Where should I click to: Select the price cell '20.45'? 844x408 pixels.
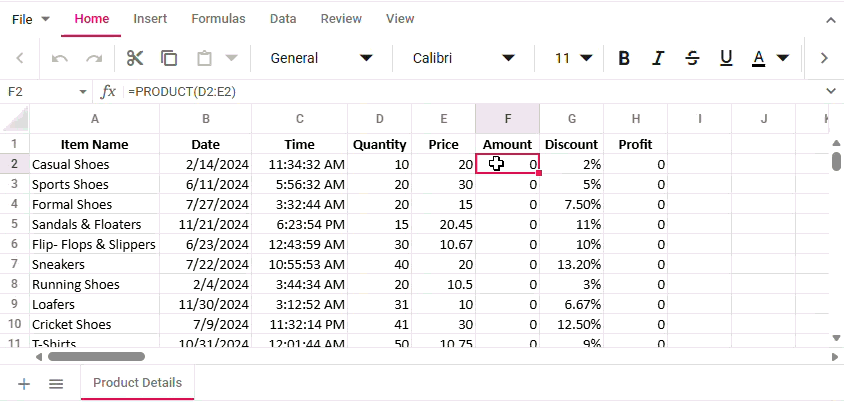pos(444,224)
